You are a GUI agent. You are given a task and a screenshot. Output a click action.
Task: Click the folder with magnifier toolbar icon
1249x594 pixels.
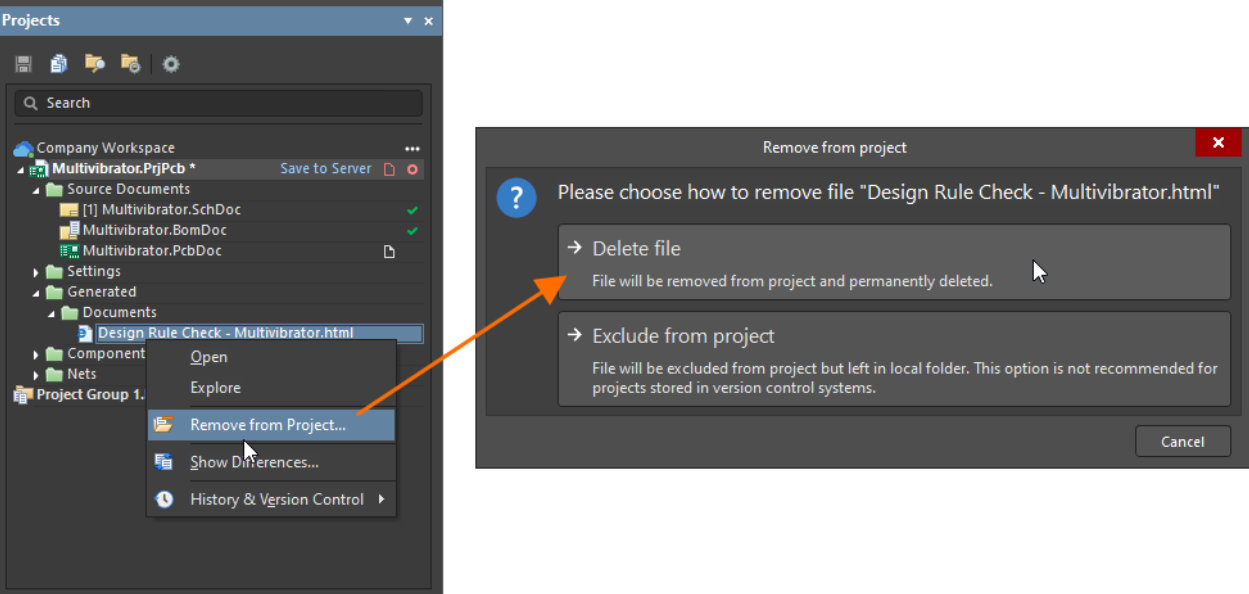pos(95,64)
